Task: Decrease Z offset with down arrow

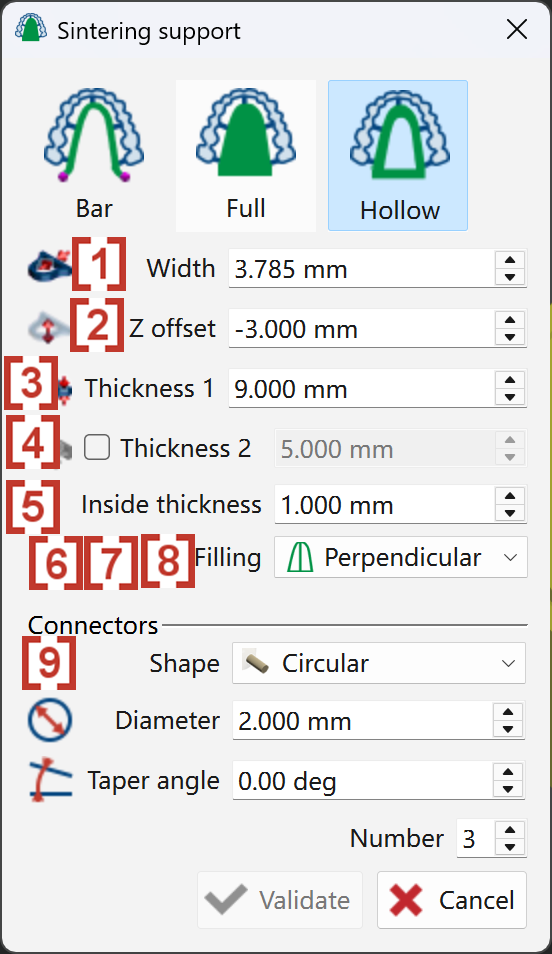Action: click(x=510, y=336)
